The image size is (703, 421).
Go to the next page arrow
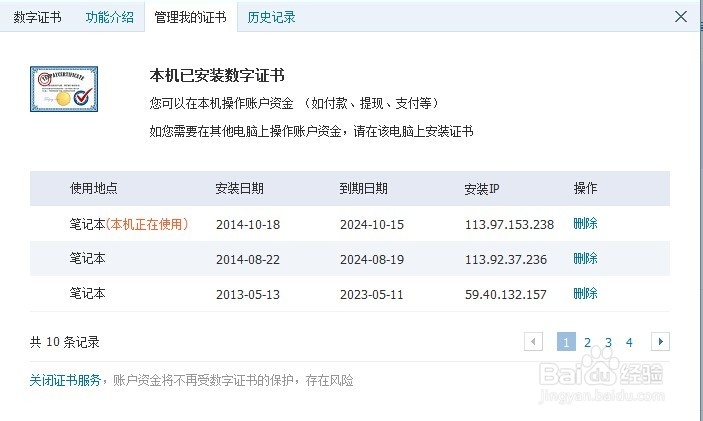tap(660, 342)
